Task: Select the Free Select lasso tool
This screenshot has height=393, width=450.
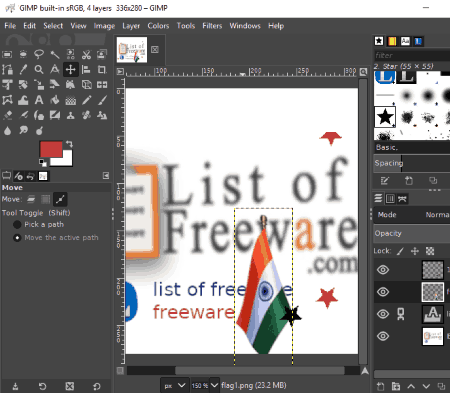Action: [39, 54]
